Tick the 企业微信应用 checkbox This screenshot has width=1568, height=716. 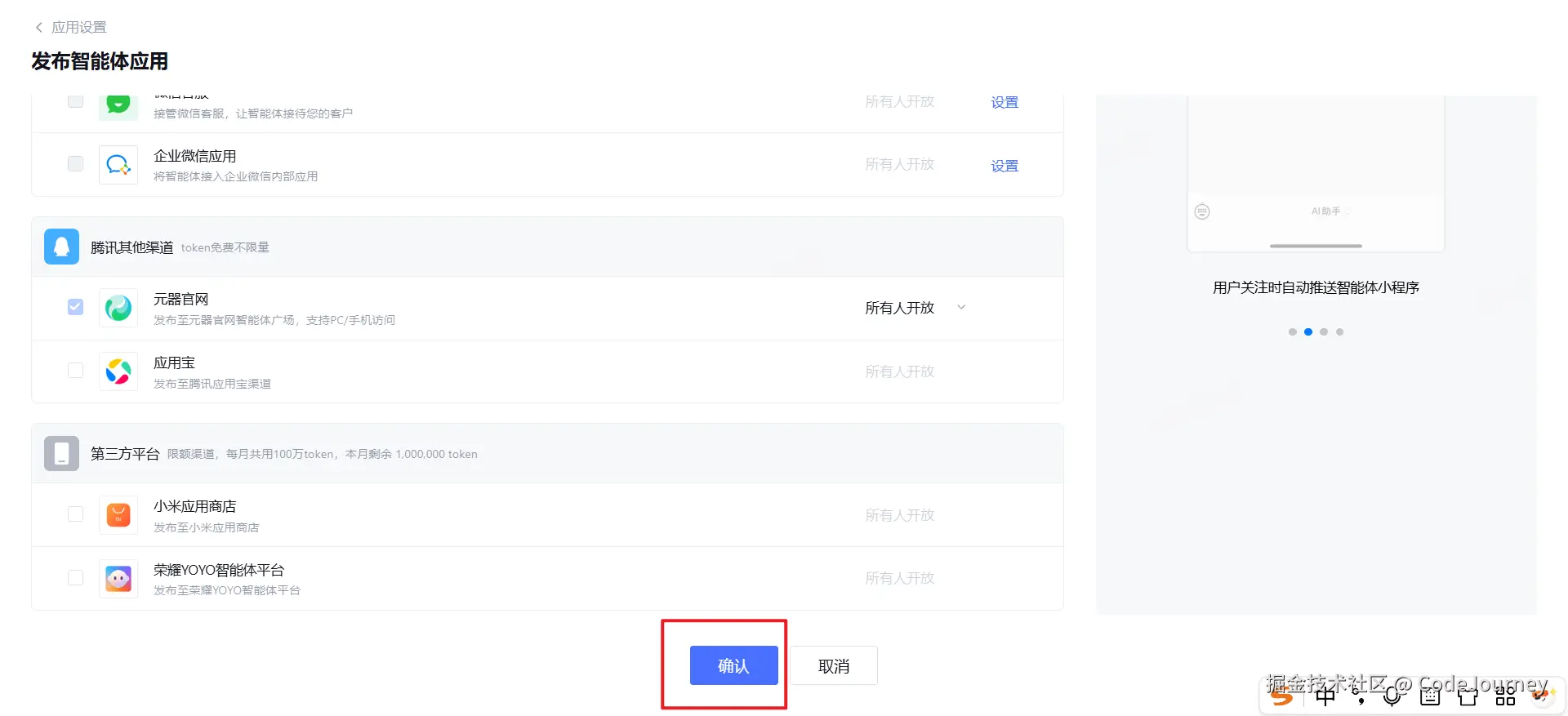(75, 163)
